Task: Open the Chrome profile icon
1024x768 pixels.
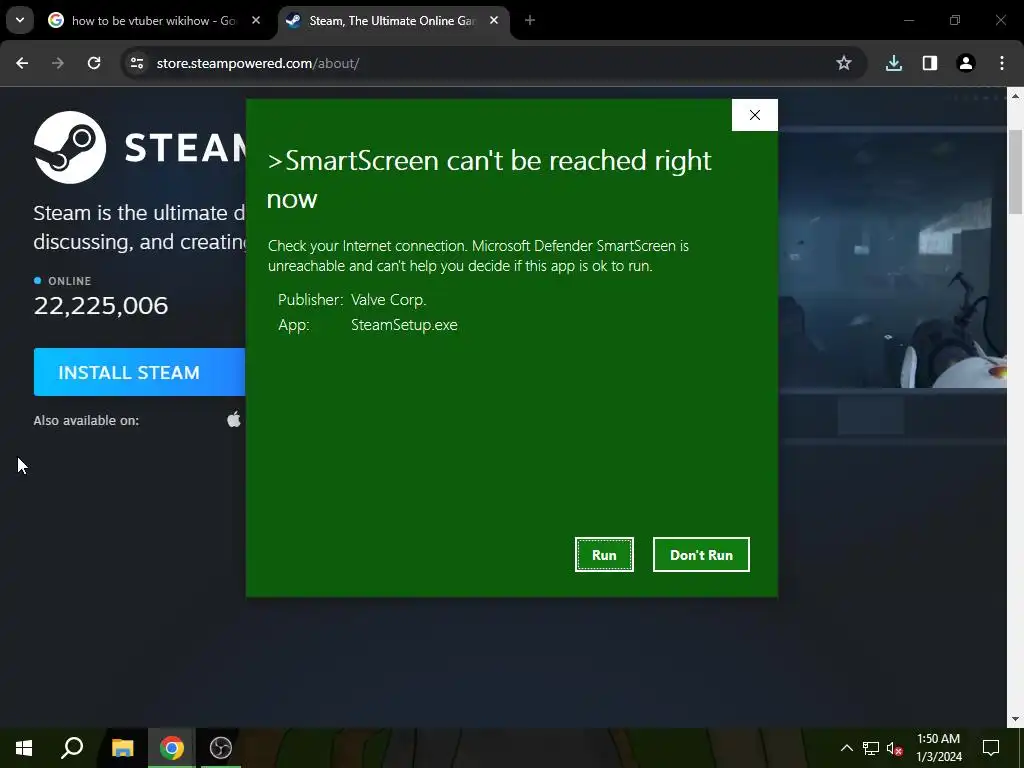Action: (x=966, y=63)
